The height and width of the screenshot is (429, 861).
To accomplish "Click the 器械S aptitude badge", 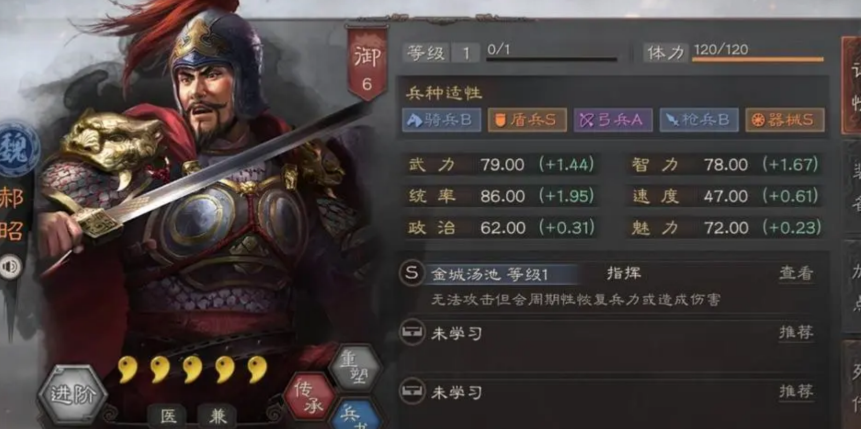I will click(x=785, y=120).
